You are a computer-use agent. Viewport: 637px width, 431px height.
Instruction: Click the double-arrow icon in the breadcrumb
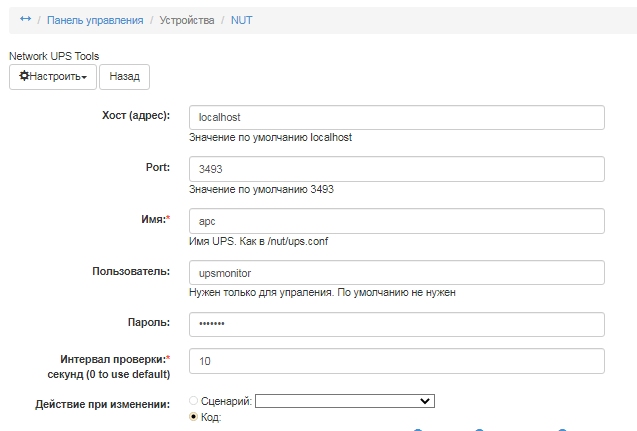[25, 19]
